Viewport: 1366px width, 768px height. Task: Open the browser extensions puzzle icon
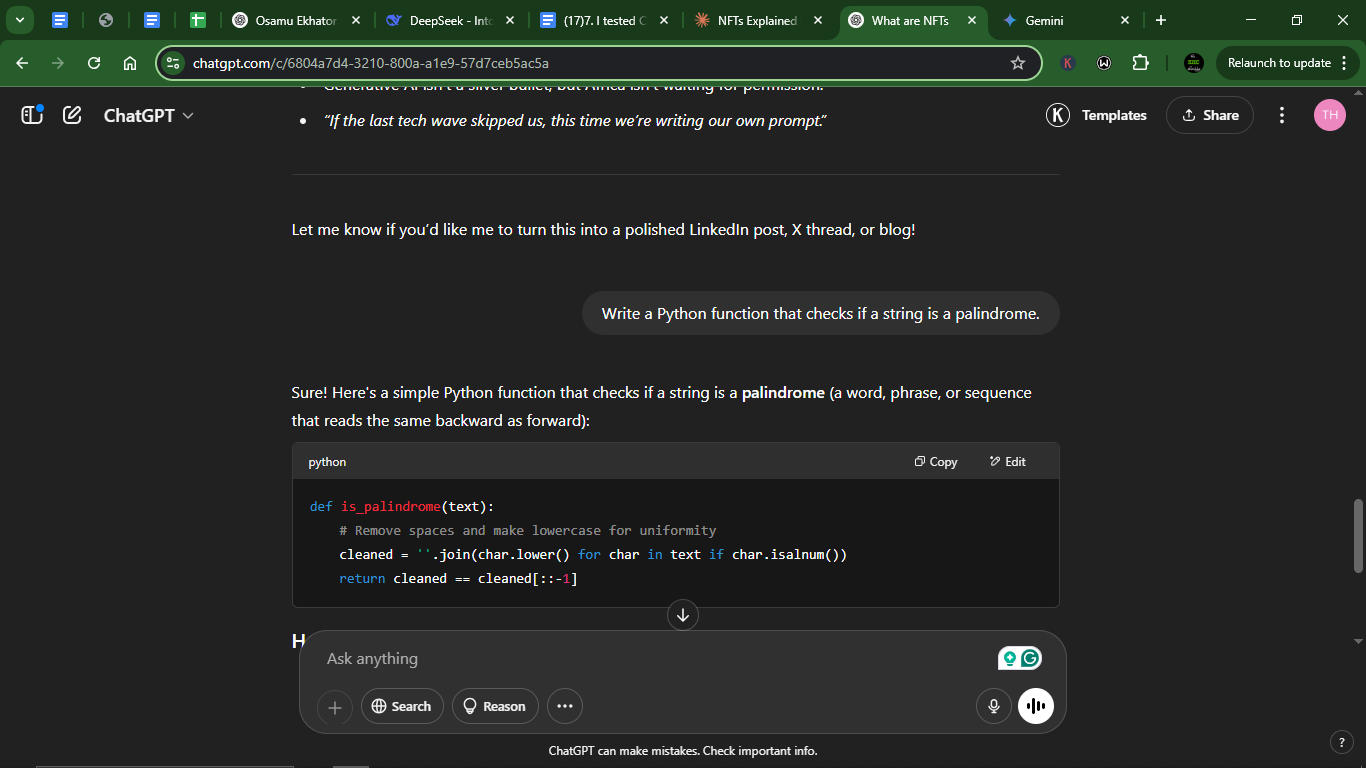[x=1141, y=63]
